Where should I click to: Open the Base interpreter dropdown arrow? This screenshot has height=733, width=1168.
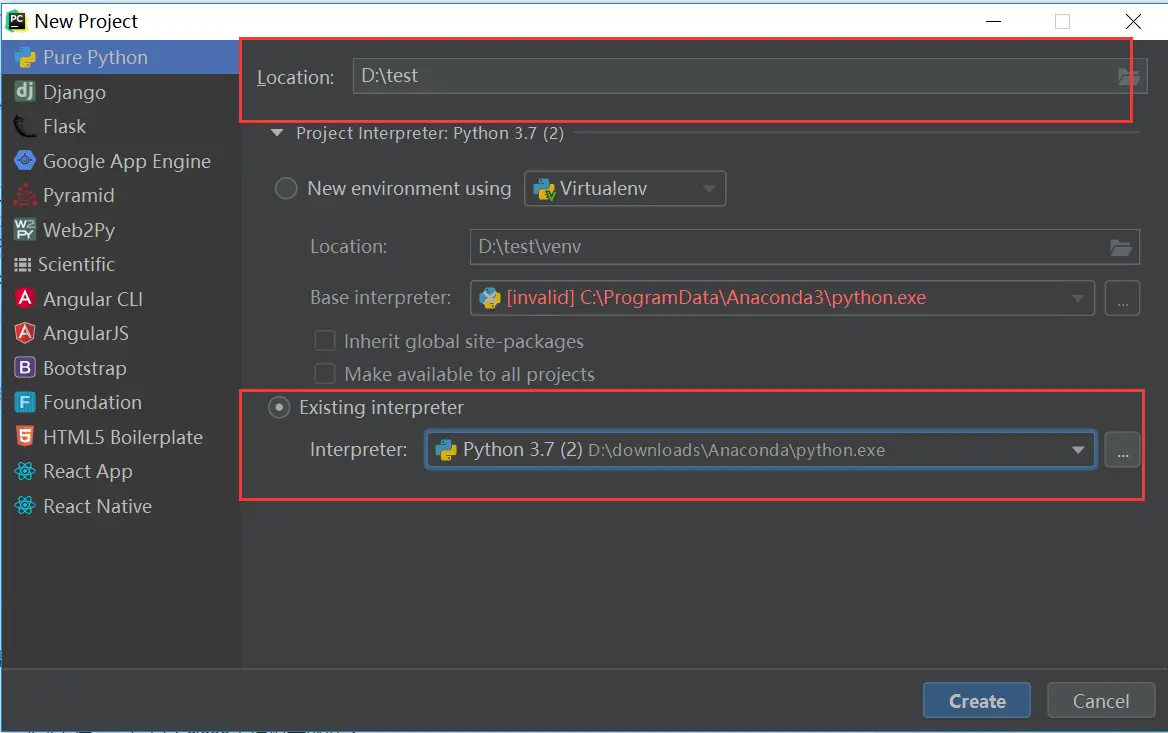[1077, 298]
